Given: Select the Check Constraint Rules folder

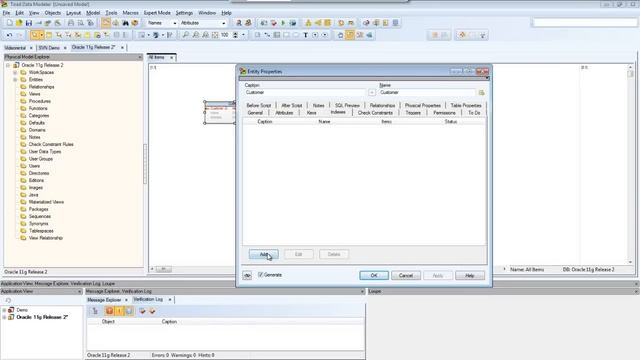Looking at the screenshot, I should [x=51, y=144].
